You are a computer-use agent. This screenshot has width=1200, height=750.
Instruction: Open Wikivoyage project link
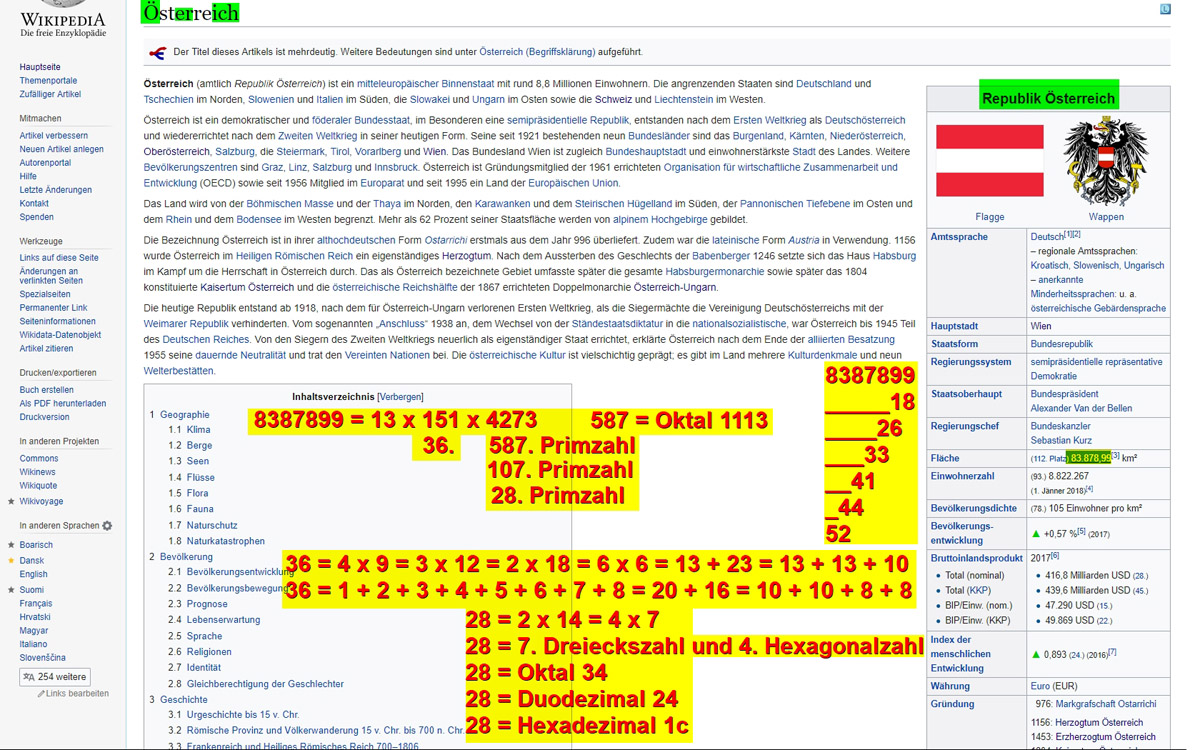click(41, 501)
